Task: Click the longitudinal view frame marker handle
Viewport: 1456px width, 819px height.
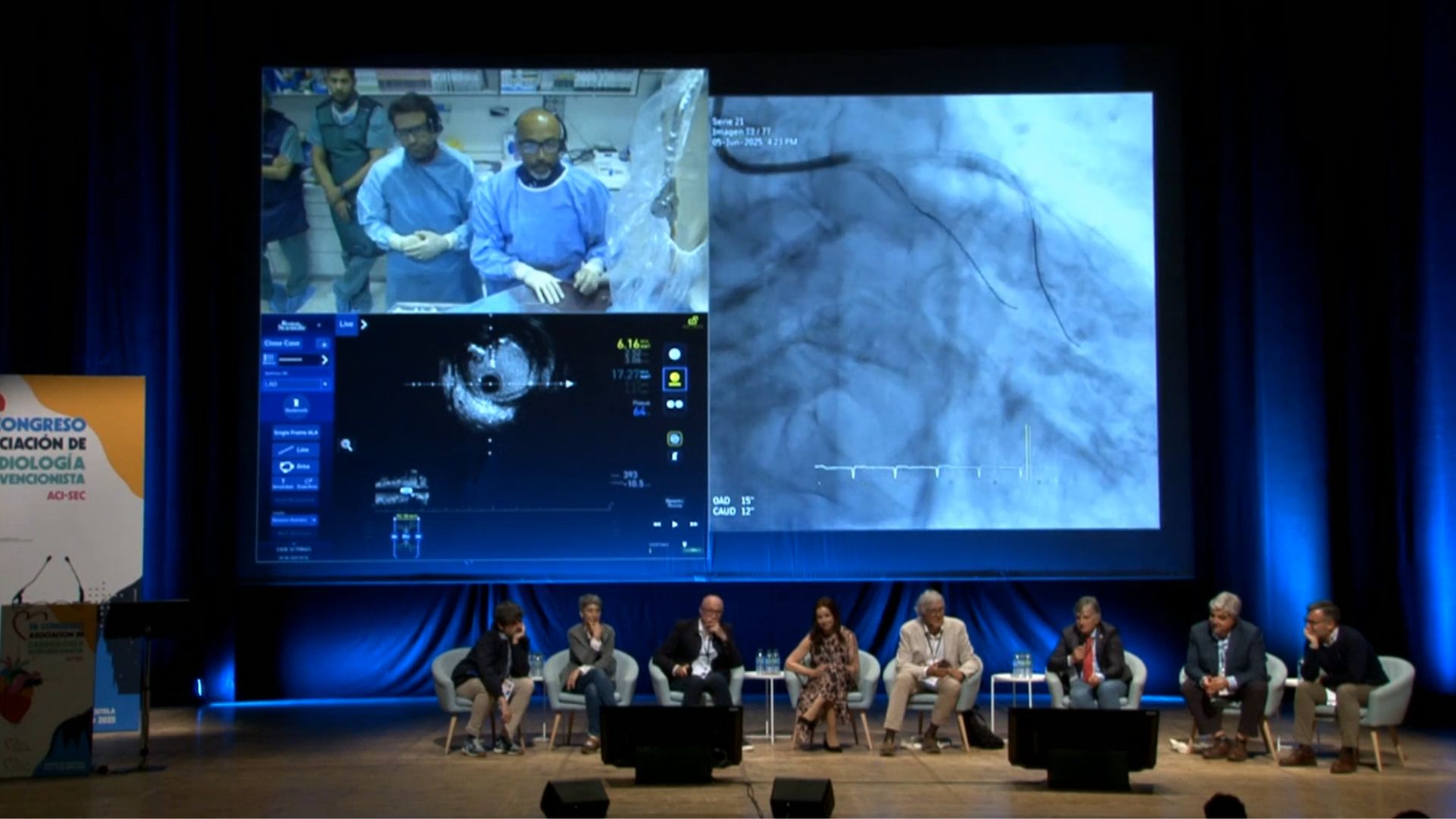Action: [x=407, y=491]
